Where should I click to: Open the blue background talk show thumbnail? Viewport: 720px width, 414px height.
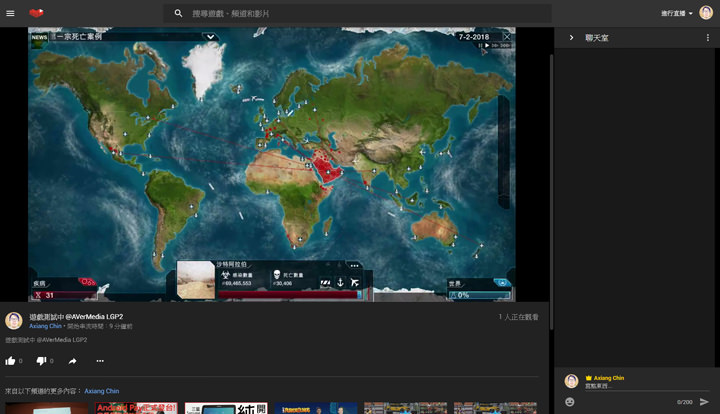pos(316,408)
